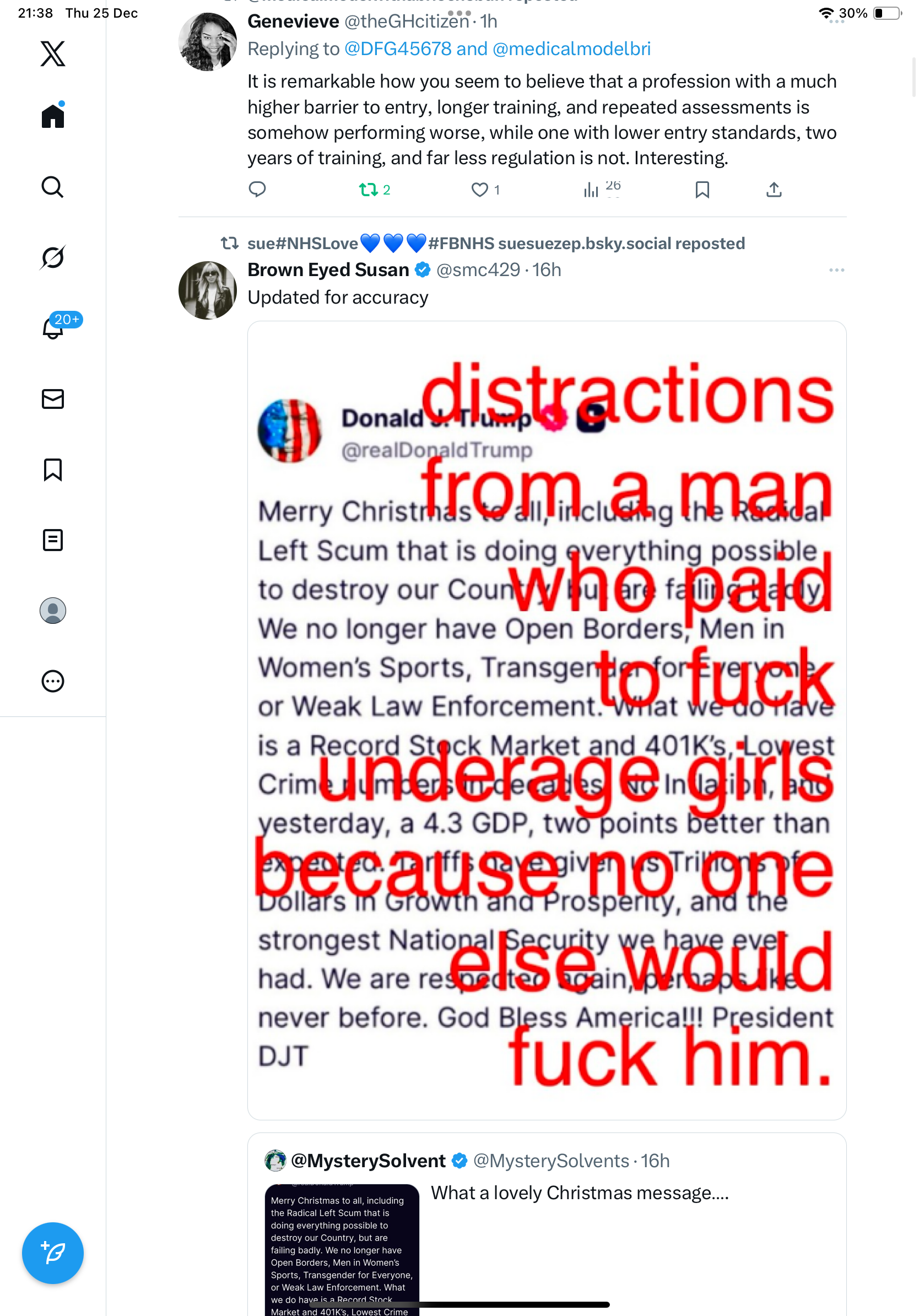Like Genevieve's reply
Viewport: 919px width, 1316px height.
click(479, 190)
